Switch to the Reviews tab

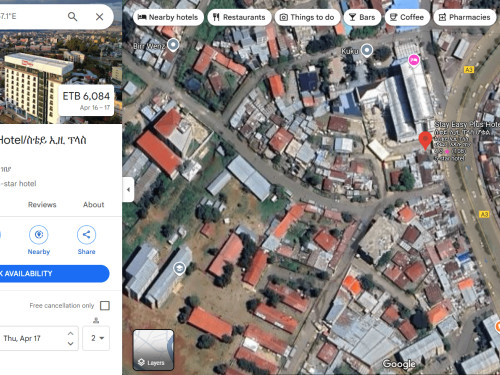tap(42, 205)
